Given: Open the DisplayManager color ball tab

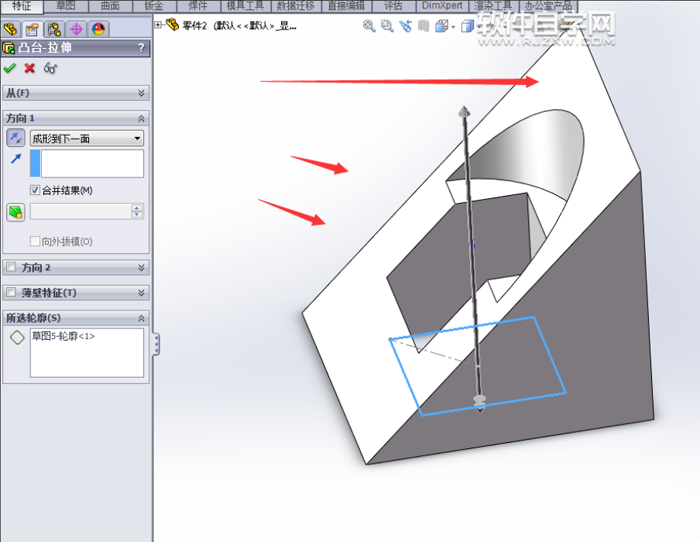Looking at the screenshot, I should [x=98, y=29].
